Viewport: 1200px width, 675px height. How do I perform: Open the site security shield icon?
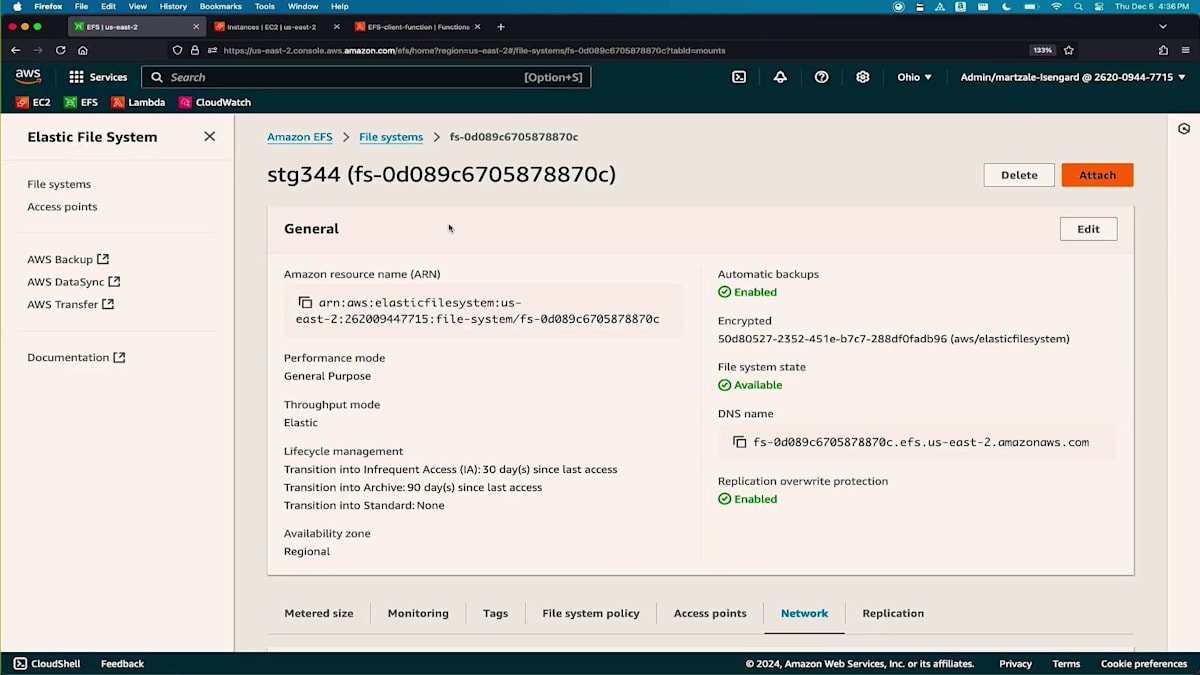177,50
